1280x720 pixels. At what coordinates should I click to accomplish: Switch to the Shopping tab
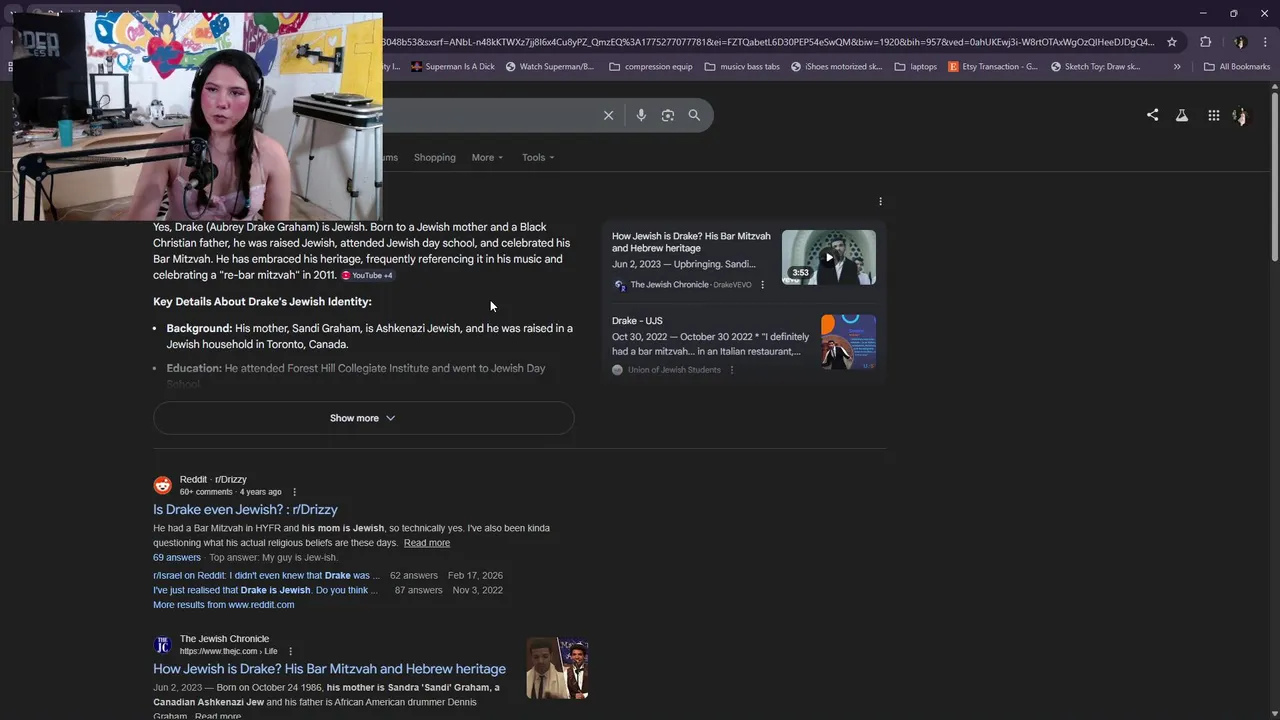coord(434,157)
